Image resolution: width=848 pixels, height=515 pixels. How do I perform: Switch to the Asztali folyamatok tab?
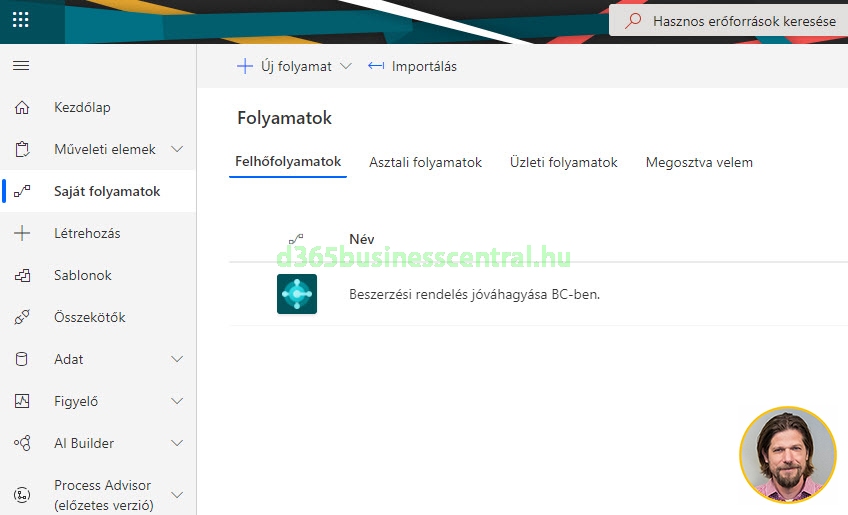coord(425,162)
